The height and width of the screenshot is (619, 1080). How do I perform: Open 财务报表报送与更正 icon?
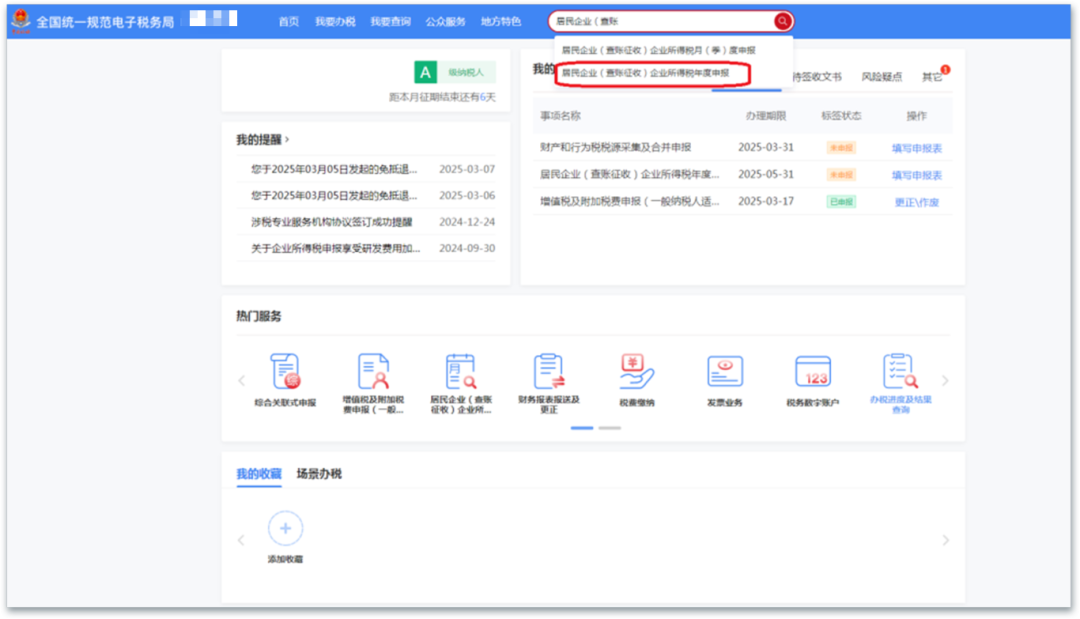click(549, 372)
